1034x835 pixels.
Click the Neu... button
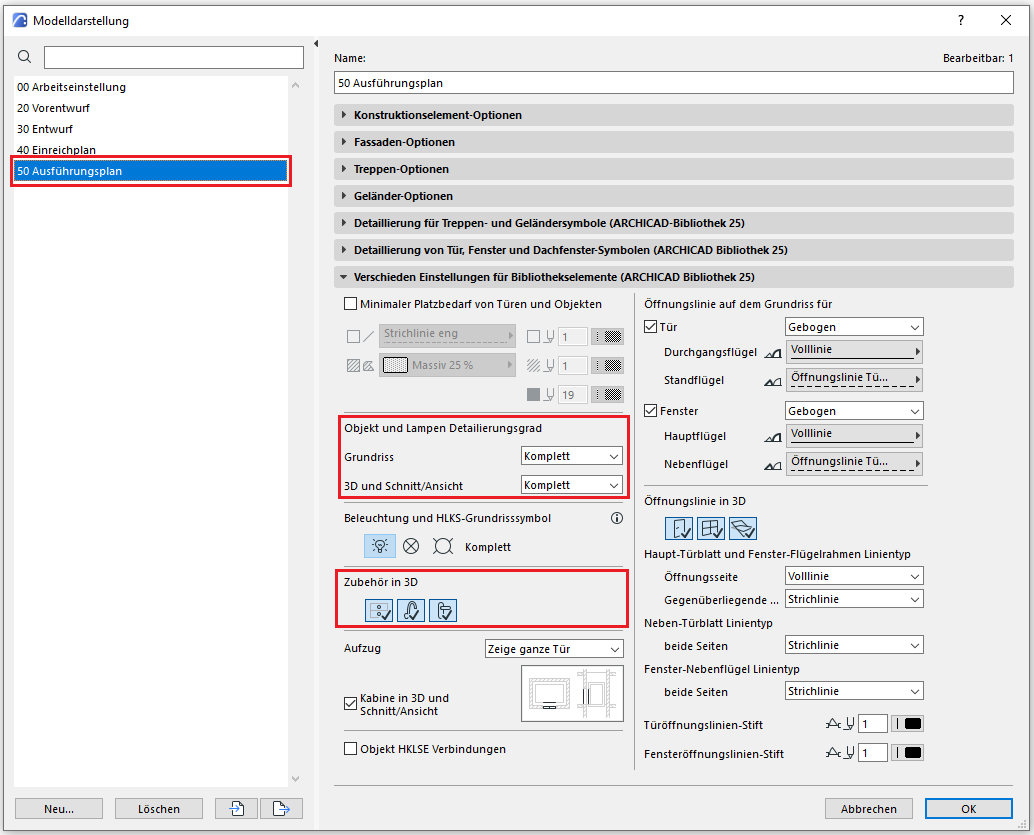coord(58,808)
